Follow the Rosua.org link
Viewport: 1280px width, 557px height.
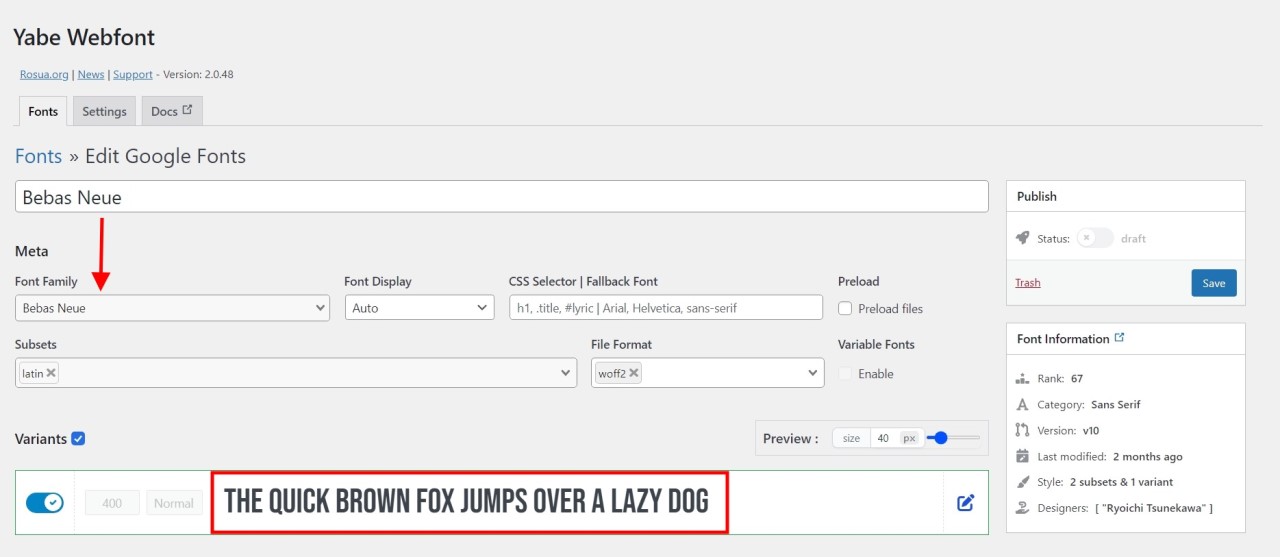(x=44, y=74)
